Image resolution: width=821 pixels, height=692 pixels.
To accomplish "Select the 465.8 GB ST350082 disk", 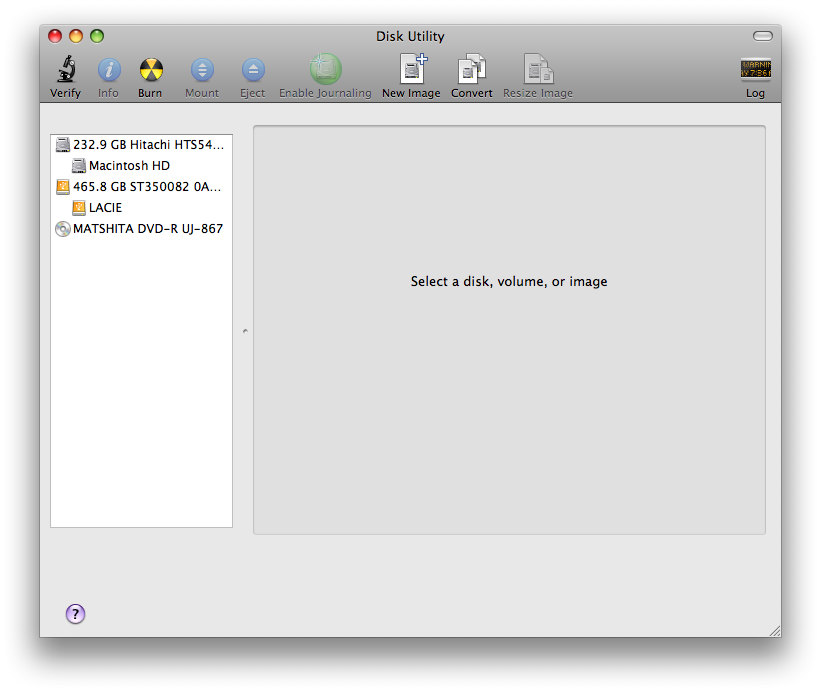I will tap(147, 187).
